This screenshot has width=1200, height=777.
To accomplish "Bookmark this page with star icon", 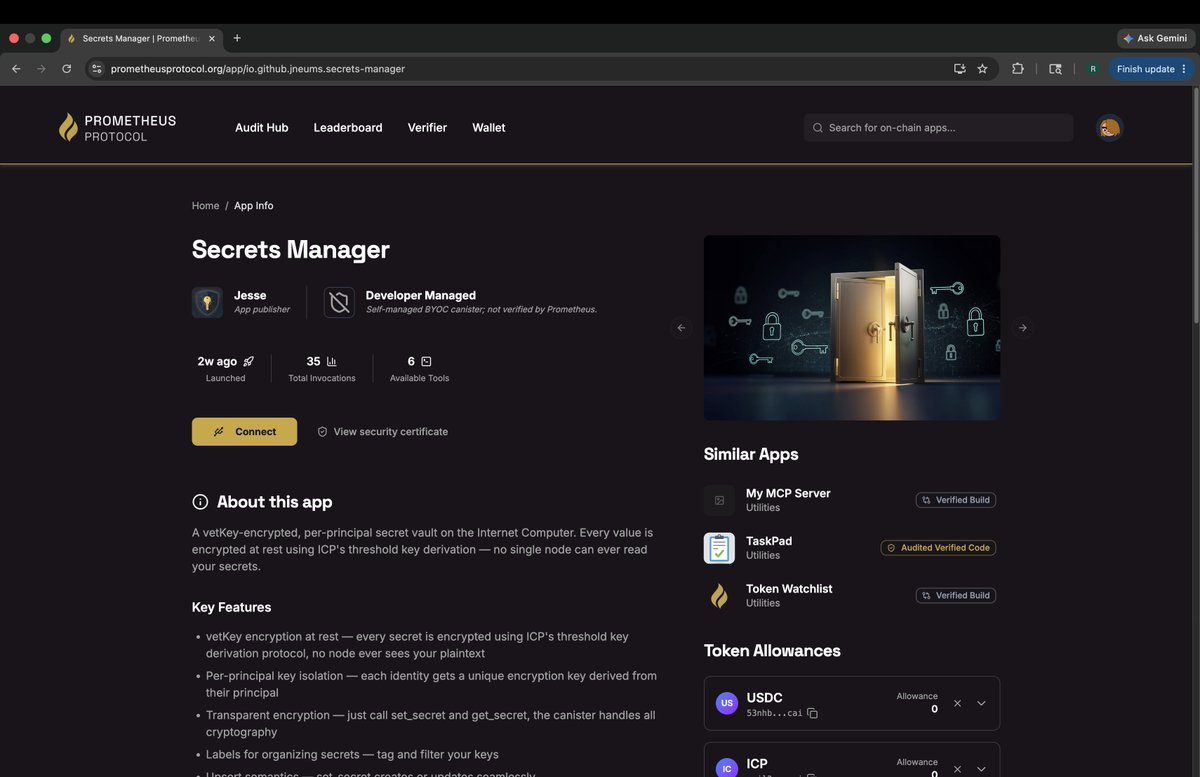I will pyautogui.click(x=983, y=69).
